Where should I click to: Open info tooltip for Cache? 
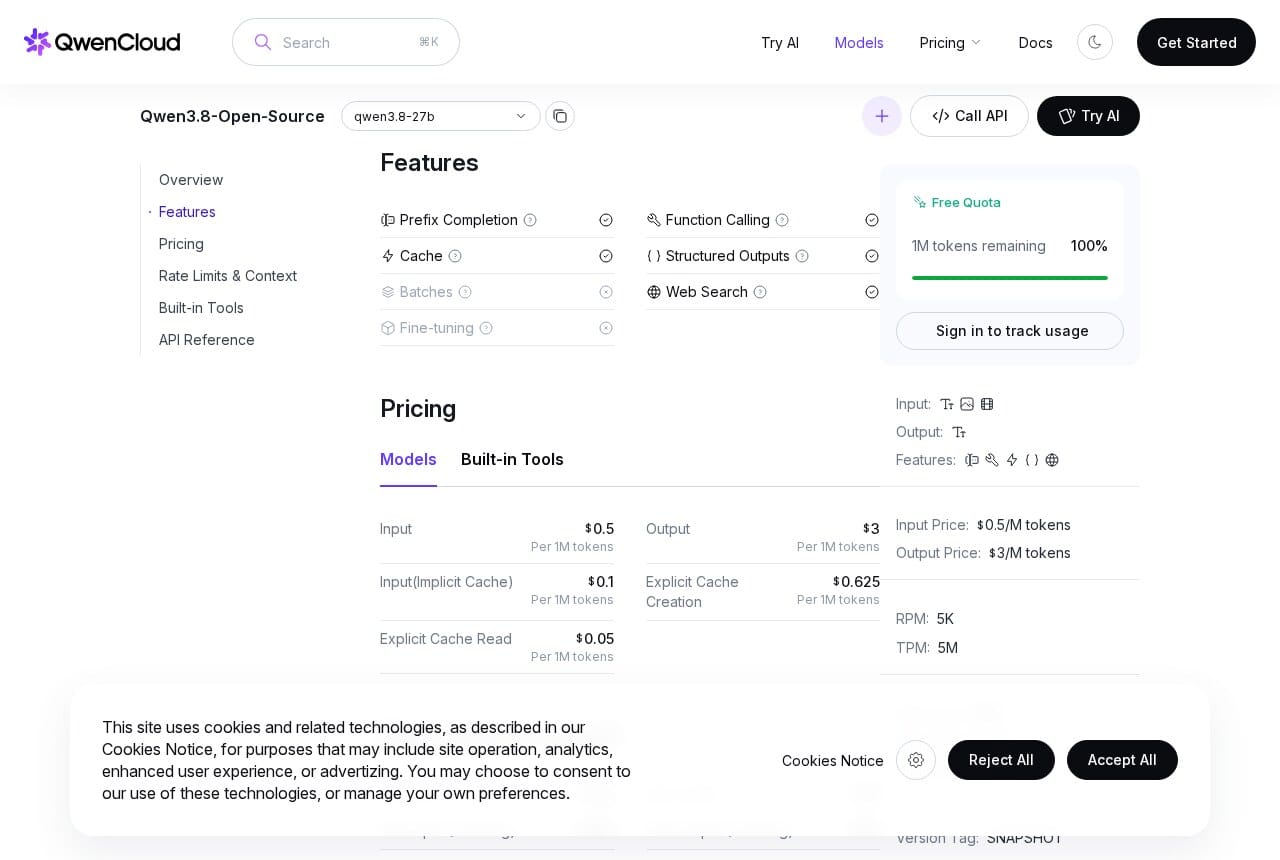pyautogui.click(x=455, y=256)
